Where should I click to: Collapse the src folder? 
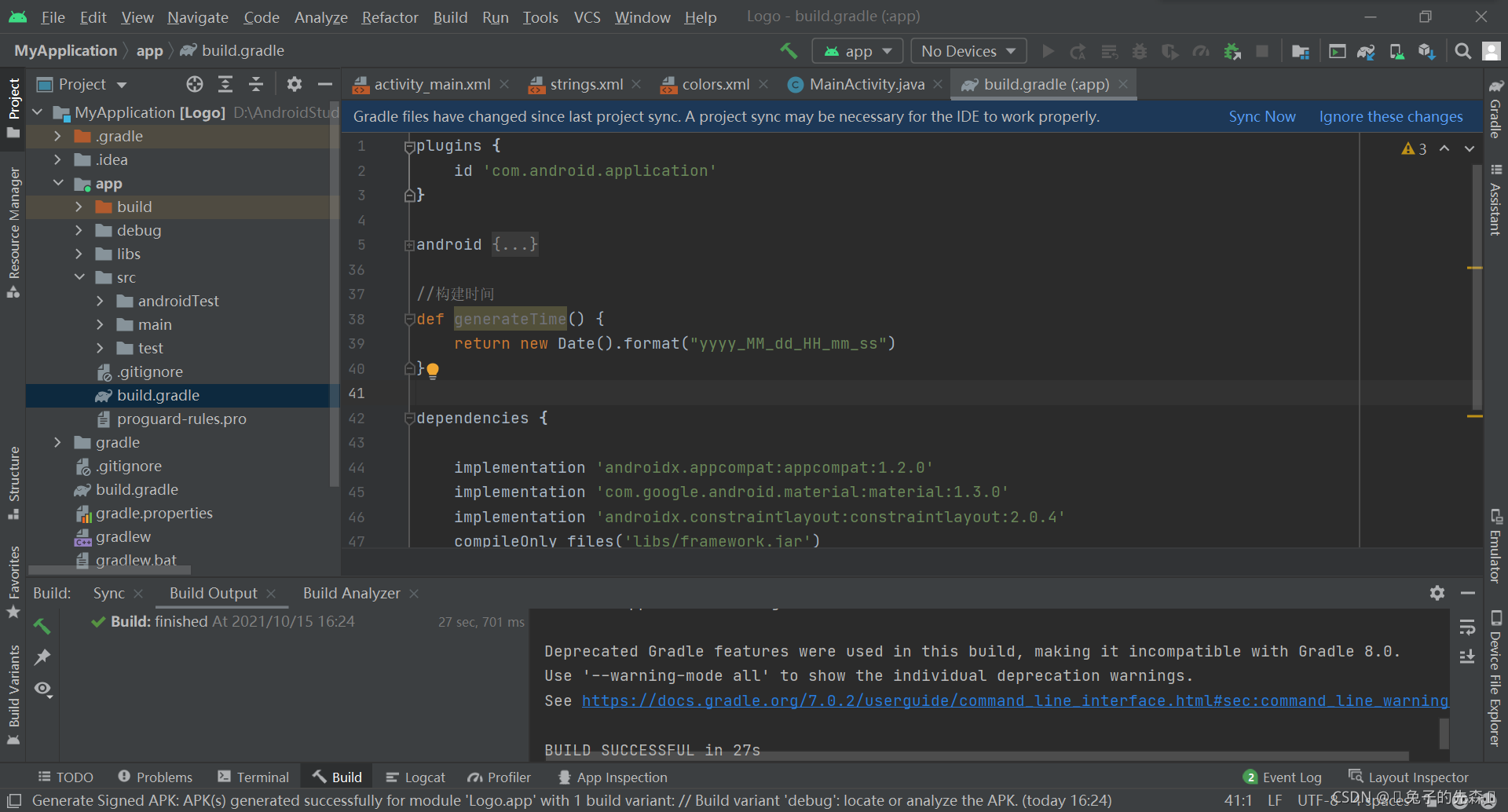79,277
